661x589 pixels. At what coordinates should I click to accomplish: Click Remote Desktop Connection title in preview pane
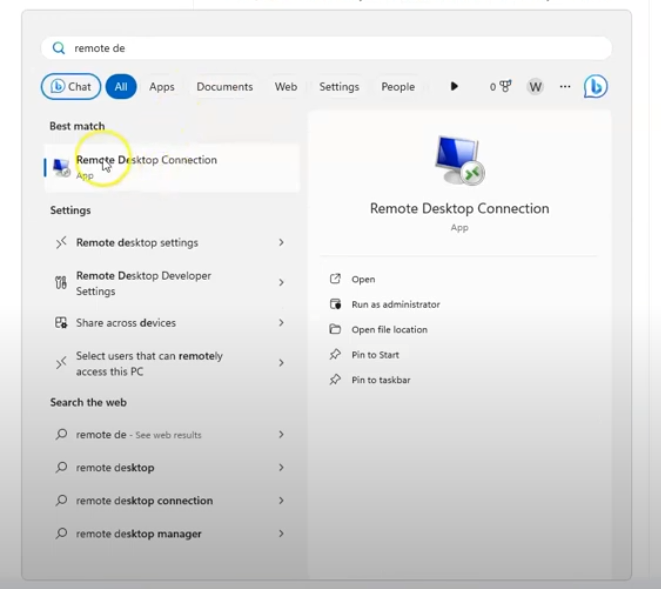[459, 208]
